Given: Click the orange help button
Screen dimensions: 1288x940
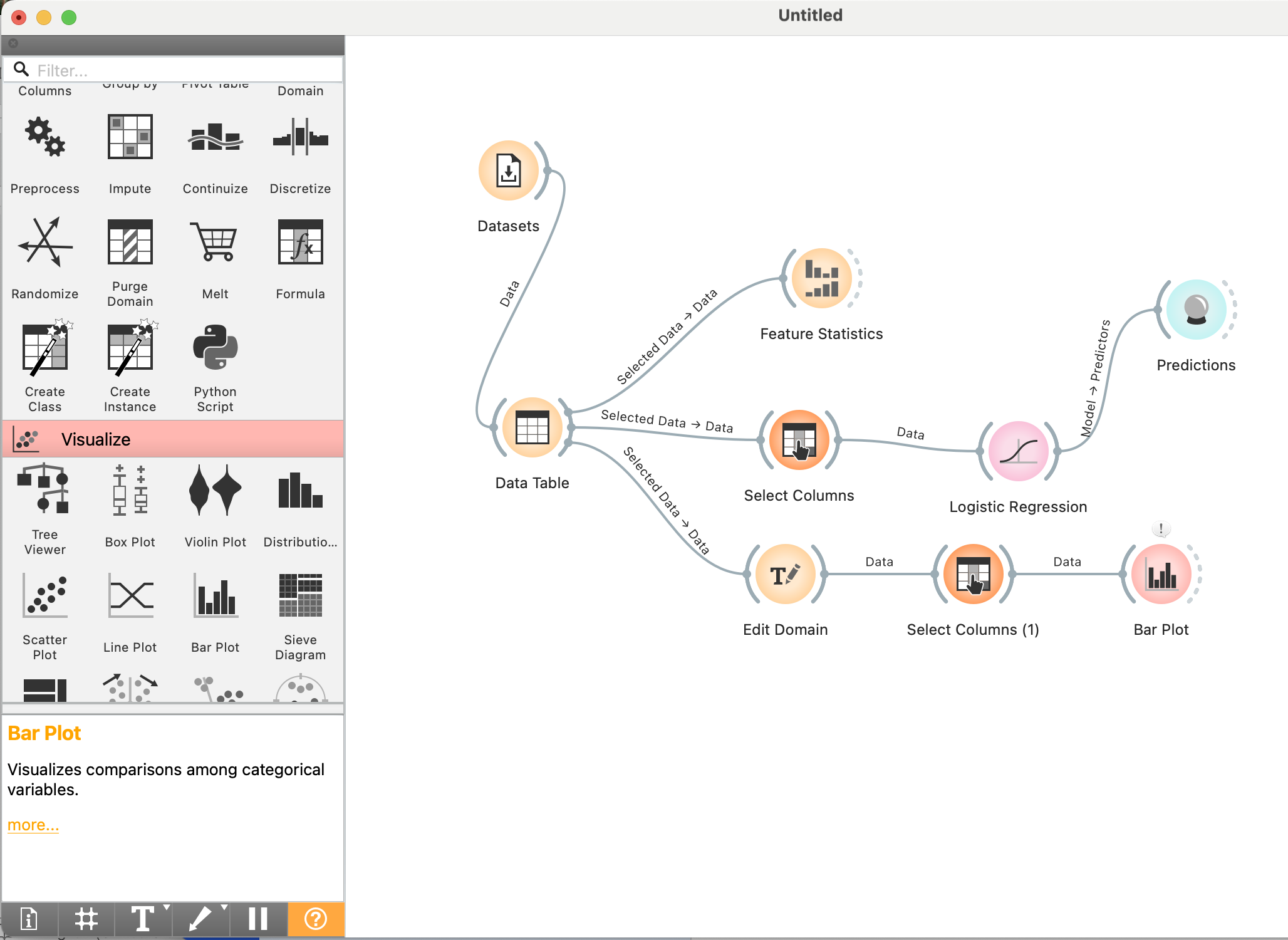Looking at the screenshot, I should click(315, 919).
